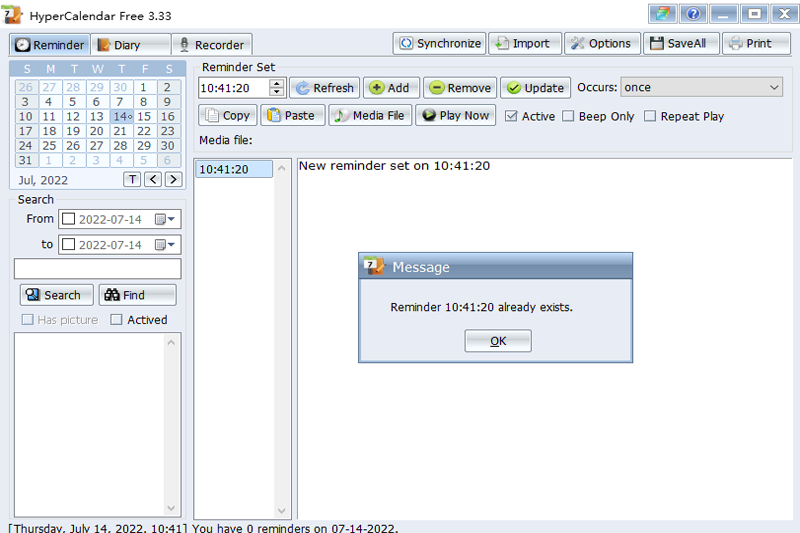Open the From date calendar picker
The height and width of the screenshot is (533, 800).
click(165, 219)
